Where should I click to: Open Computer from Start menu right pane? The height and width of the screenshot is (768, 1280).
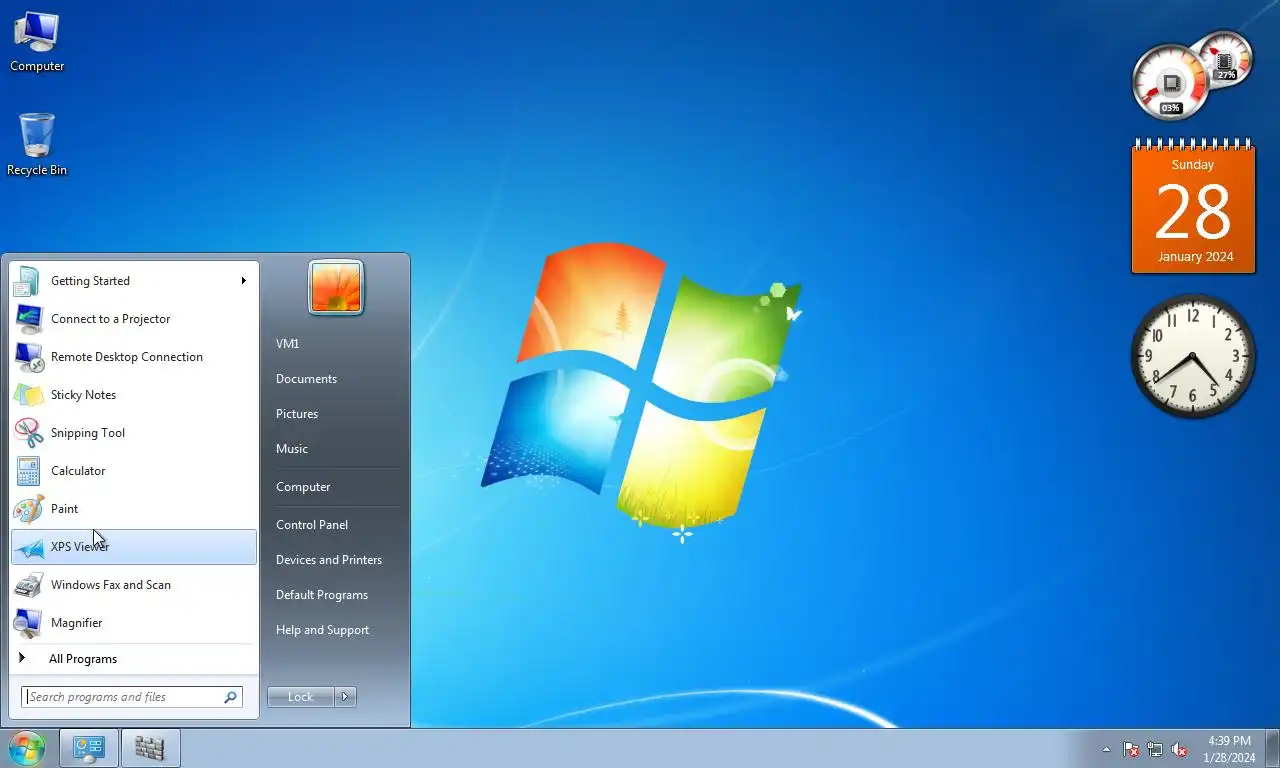point(303,487)
